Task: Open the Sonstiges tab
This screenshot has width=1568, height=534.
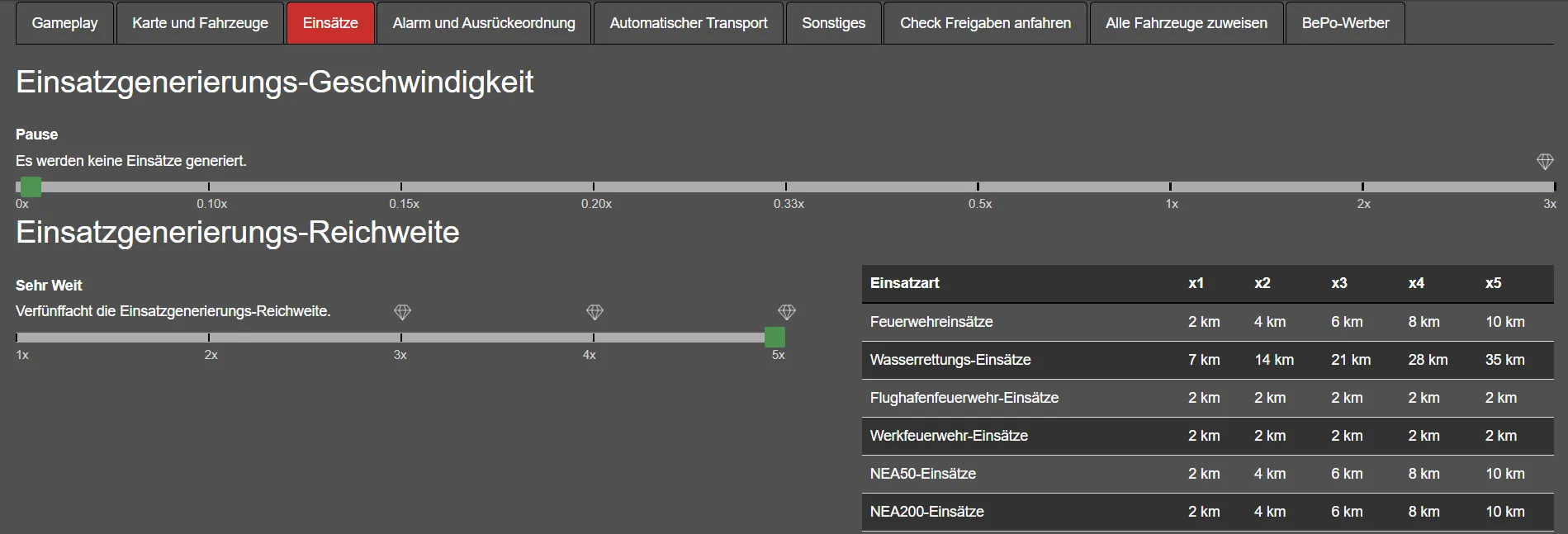Action: pyautogui.click(x=833, y=23)
